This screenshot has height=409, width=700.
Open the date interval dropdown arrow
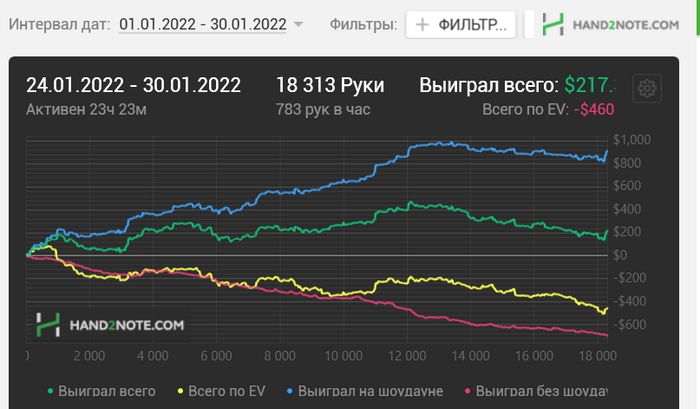[x=298, y=24]
